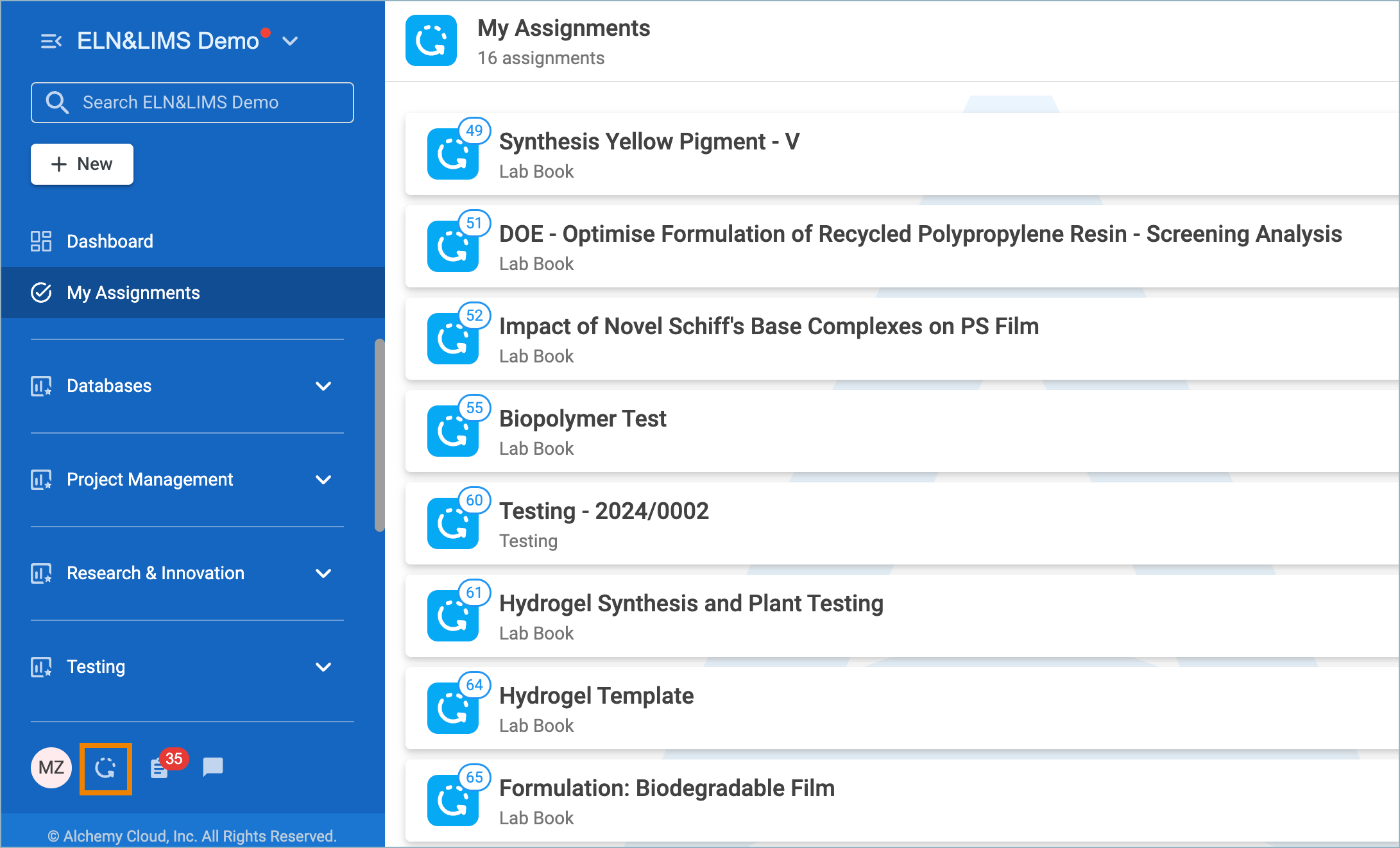Click the icon with badge 49
1400x848 pixels.
pyautogui.click(x=453, y=154)
